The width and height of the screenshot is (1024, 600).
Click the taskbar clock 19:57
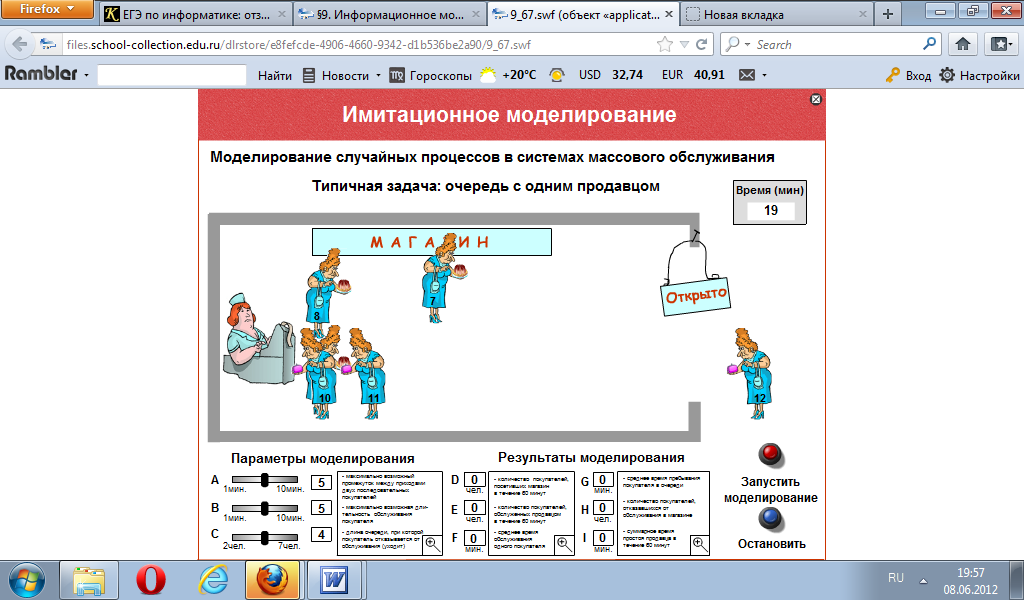pos(970,573)
